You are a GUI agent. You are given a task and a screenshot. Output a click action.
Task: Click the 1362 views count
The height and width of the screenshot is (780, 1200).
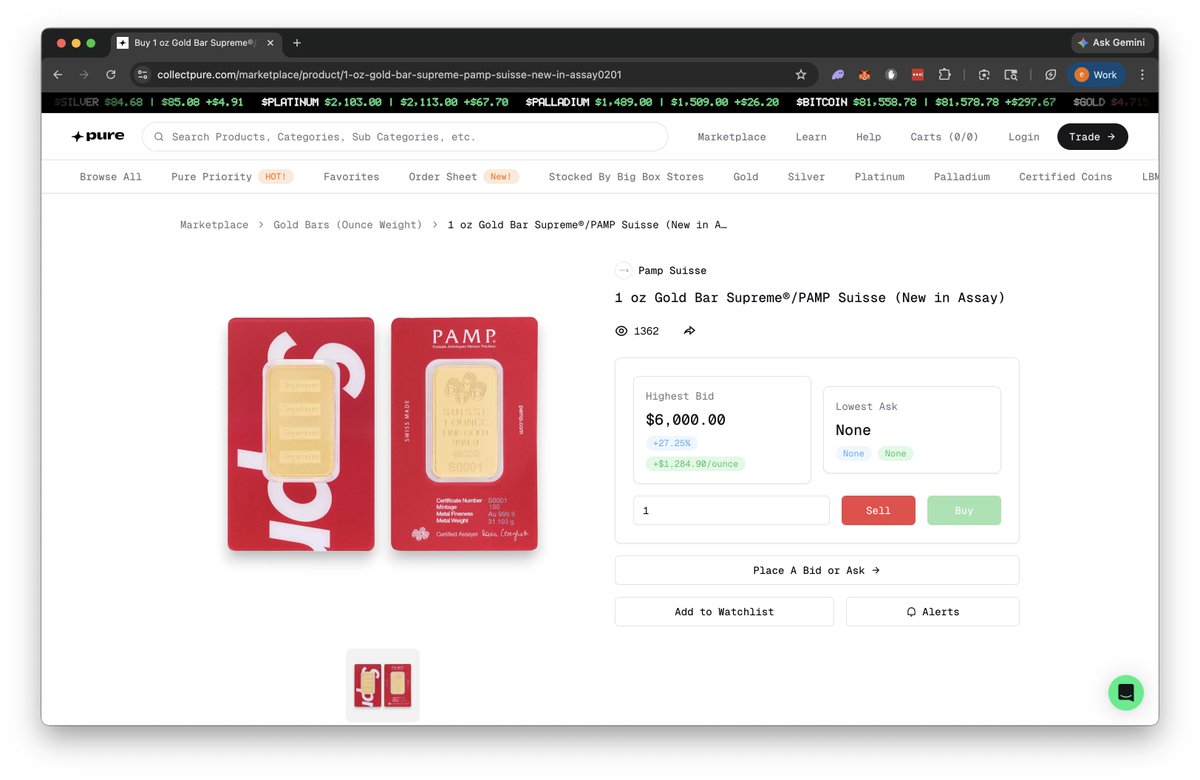click(646, 331)
